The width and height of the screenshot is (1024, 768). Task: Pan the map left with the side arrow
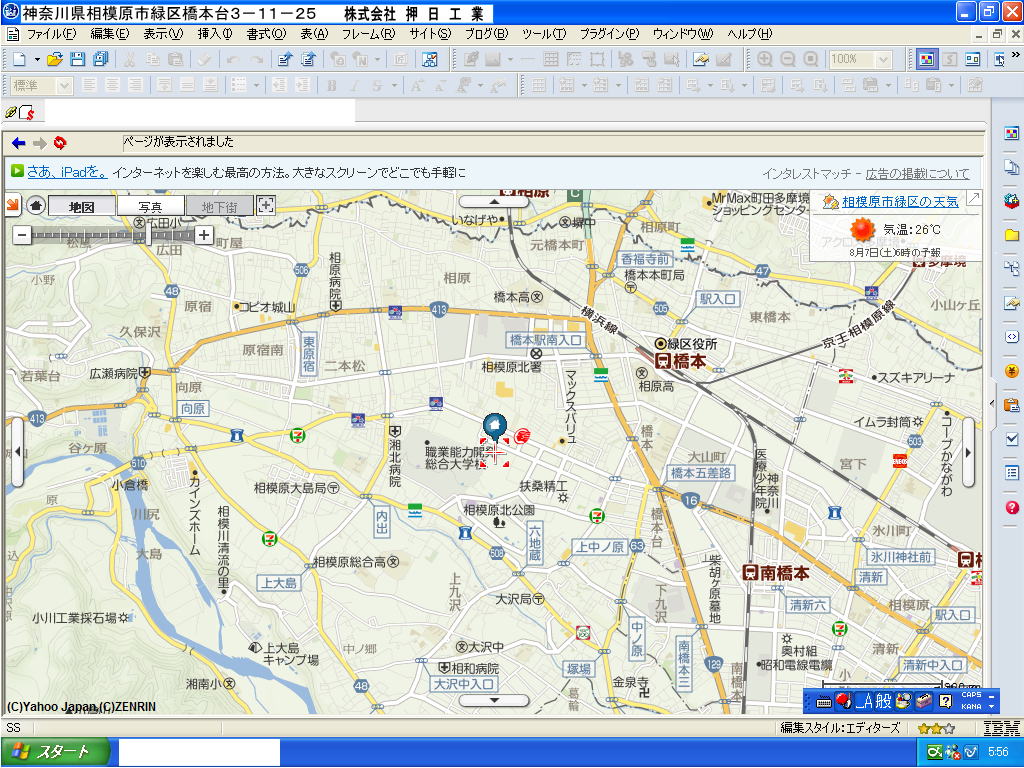(x=17, y=451)
